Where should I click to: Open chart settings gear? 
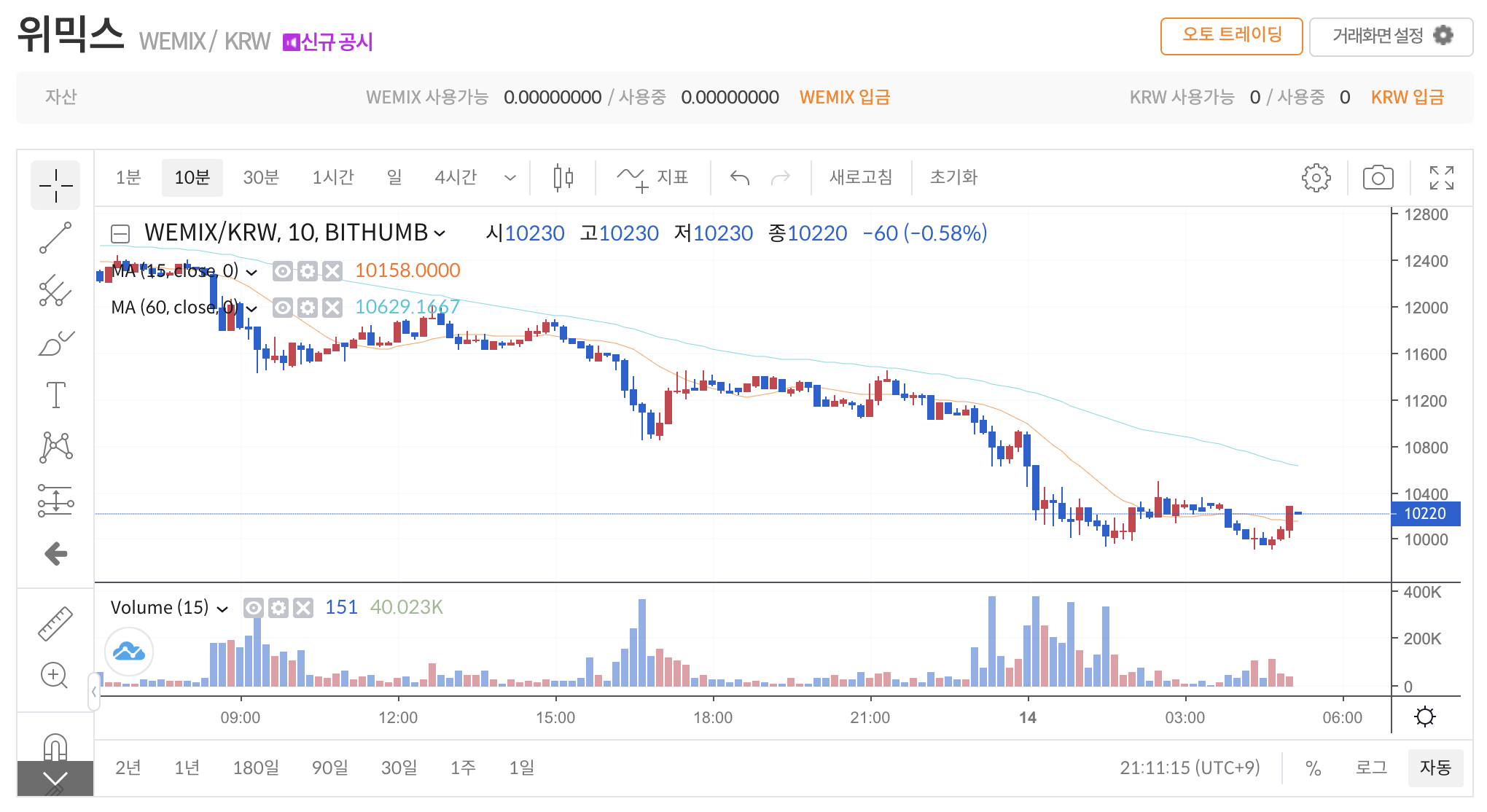coord(1316,177)
